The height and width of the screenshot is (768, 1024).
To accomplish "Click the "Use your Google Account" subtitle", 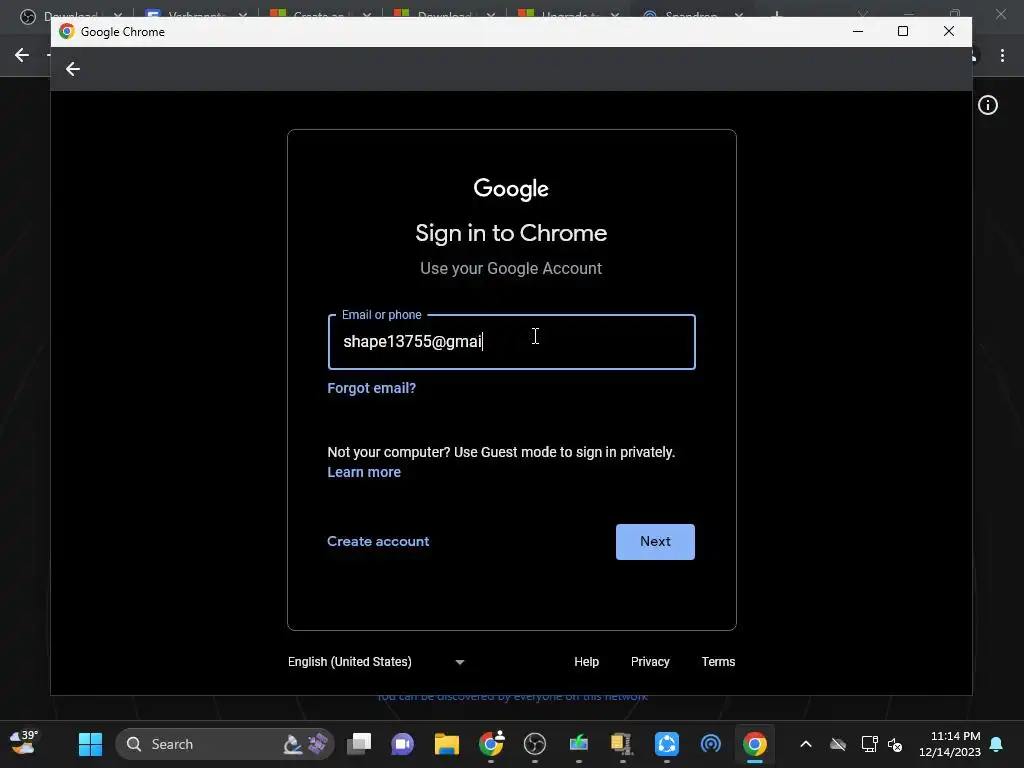I will click(511, 268).
